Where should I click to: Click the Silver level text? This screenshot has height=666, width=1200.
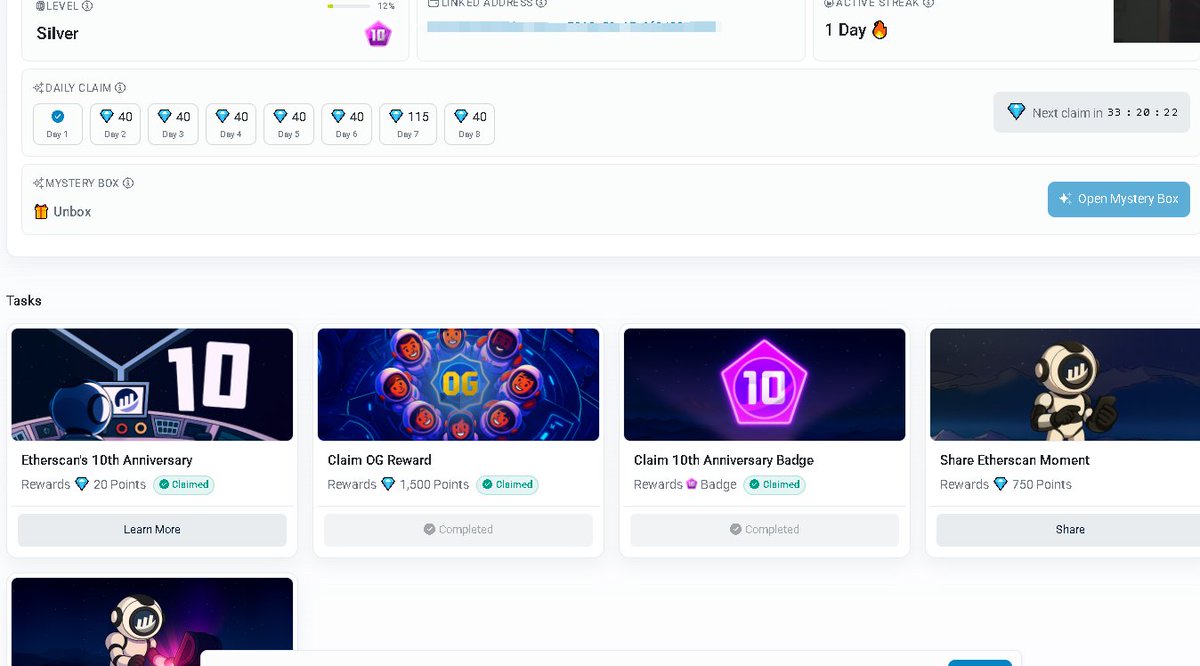[57, 33]
